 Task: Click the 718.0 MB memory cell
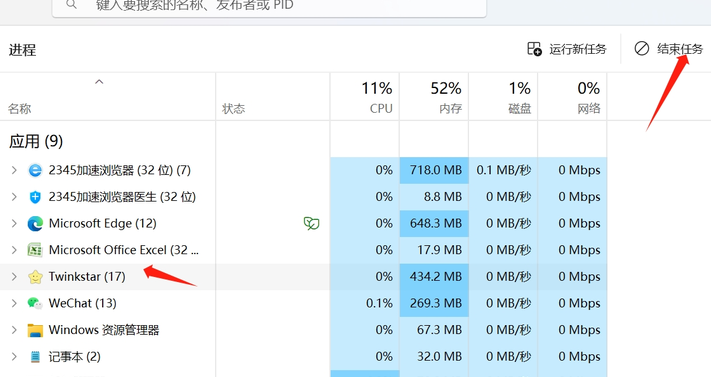click(434, 170)
